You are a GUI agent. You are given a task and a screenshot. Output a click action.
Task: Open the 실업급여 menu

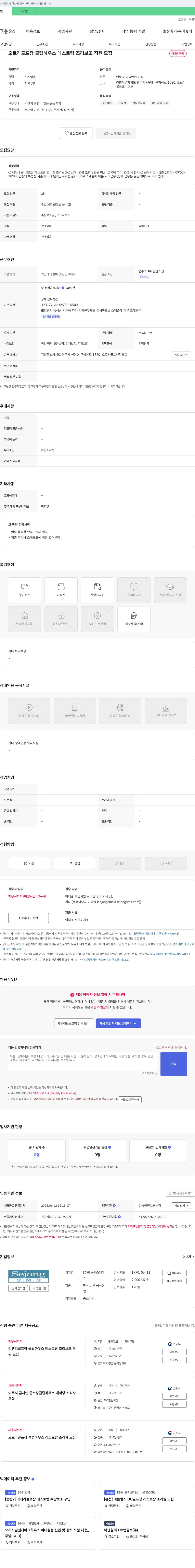[x=97, y=31]
